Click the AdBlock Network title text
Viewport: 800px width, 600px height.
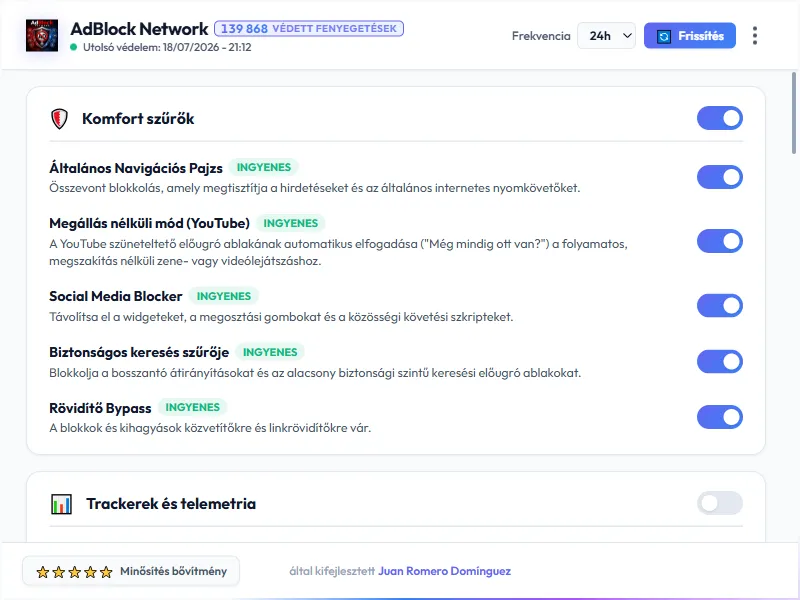point(139,29)
